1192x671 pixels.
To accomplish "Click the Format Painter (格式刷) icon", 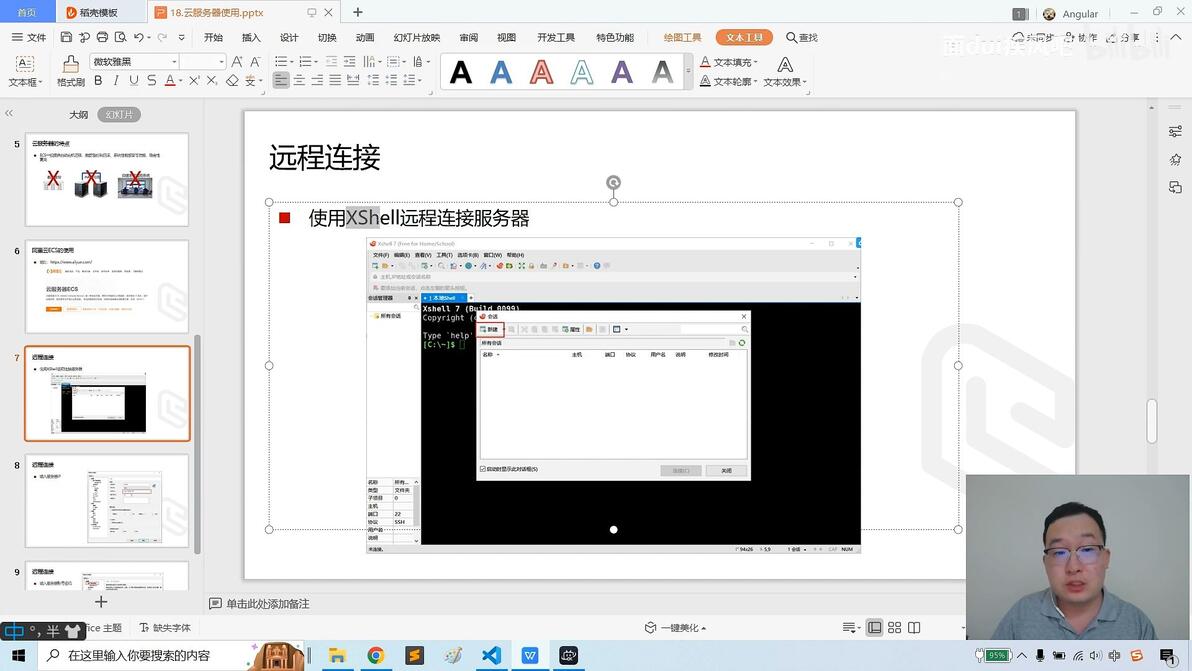I will coord(71,71).
